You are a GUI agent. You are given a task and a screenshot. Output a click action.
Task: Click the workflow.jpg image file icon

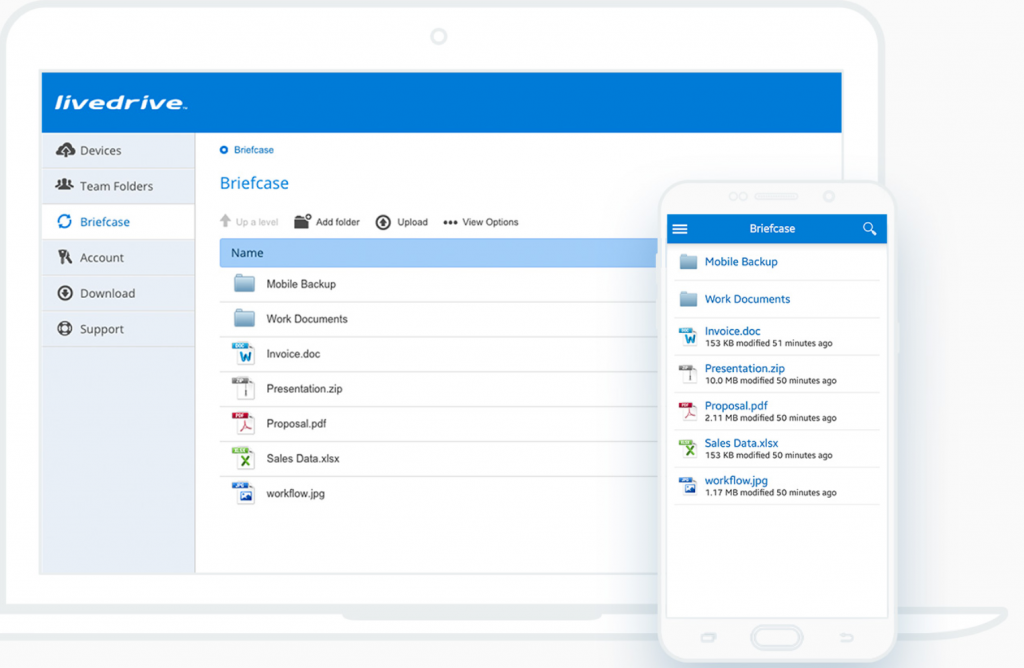click(244, 493)
